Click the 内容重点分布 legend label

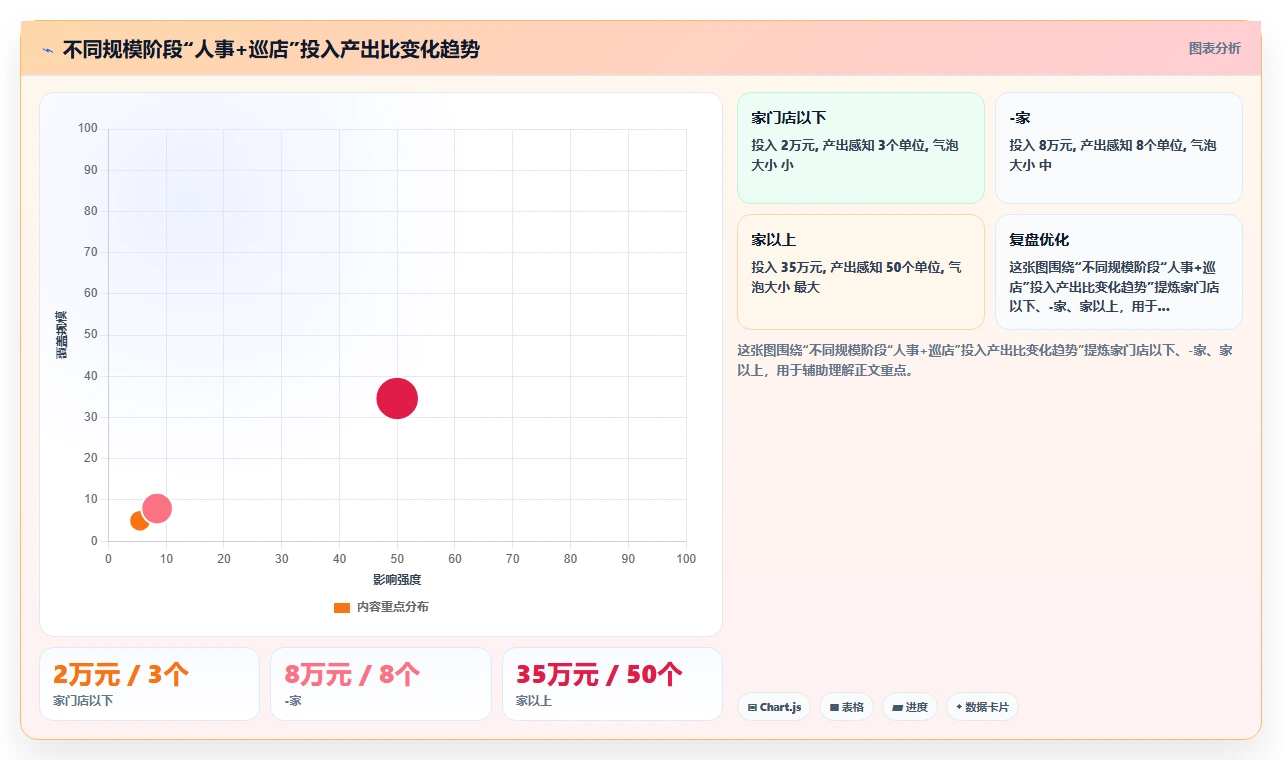point(393,607)
